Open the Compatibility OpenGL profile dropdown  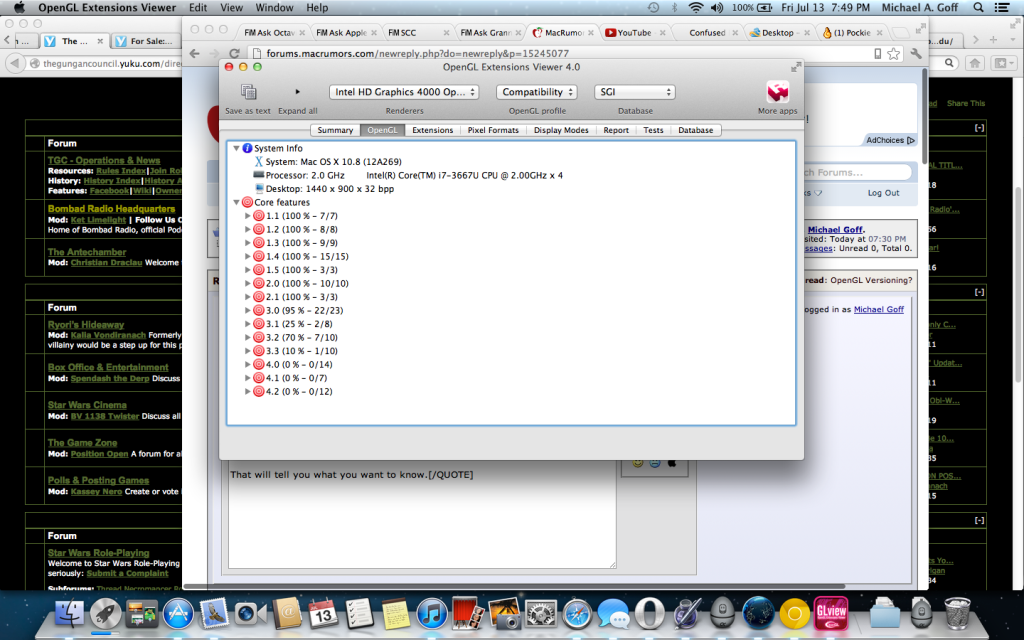[x=537, y=92]
